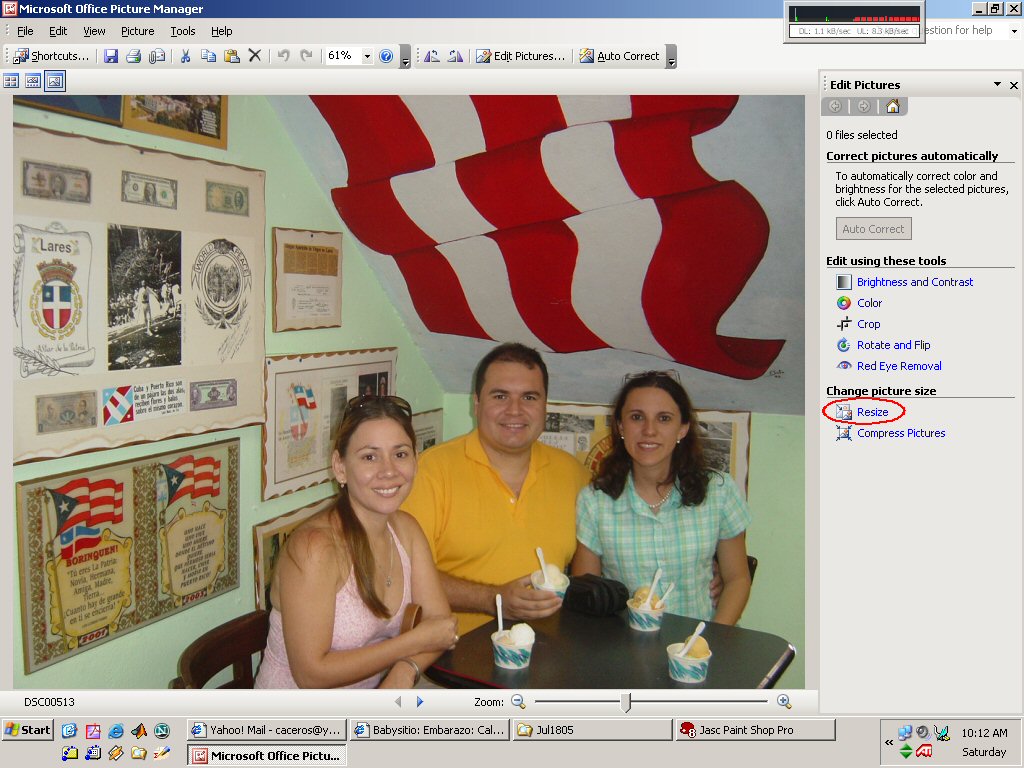Click the zoom slider handle
This screenshot has width=1024, height=768.
(626, 702)
